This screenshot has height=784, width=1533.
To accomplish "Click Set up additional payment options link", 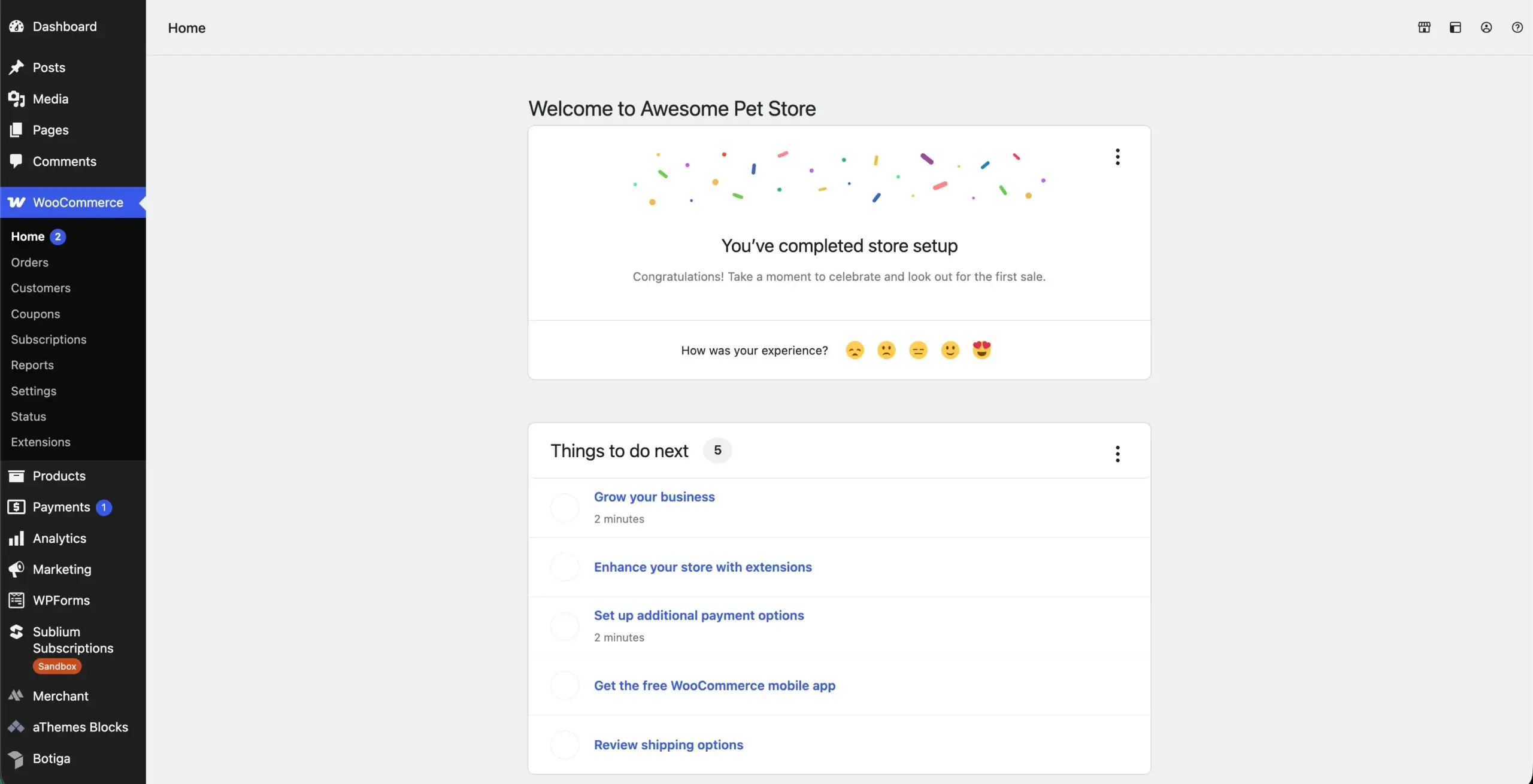I will tap(699, 615).
